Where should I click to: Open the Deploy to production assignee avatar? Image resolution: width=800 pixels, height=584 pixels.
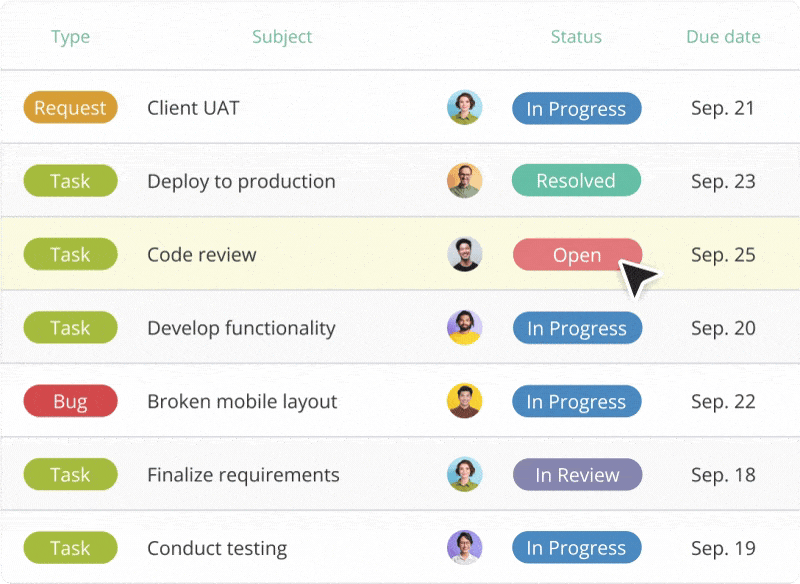tap(464, 181)
